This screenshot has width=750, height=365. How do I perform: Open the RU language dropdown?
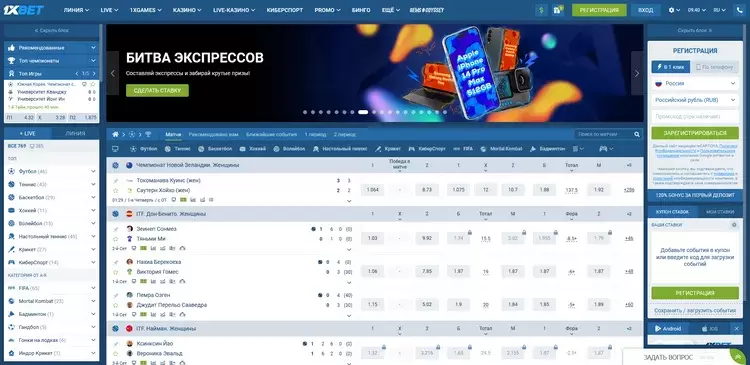[719, 10]
